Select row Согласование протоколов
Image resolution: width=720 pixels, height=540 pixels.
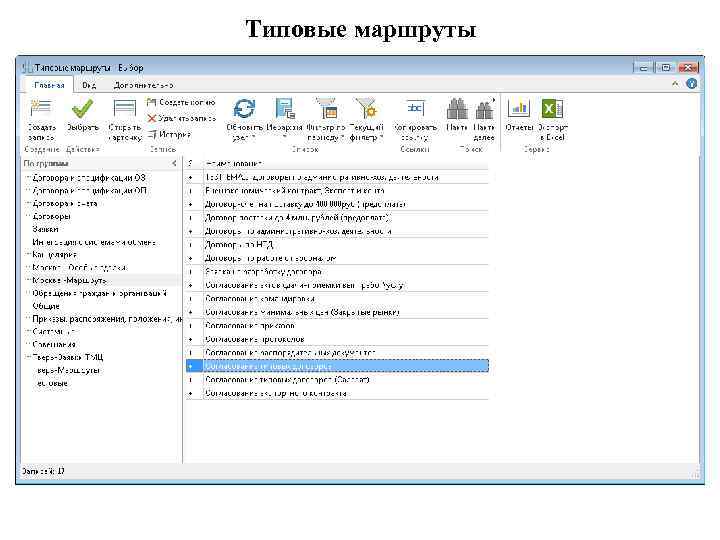coord(338,339)
